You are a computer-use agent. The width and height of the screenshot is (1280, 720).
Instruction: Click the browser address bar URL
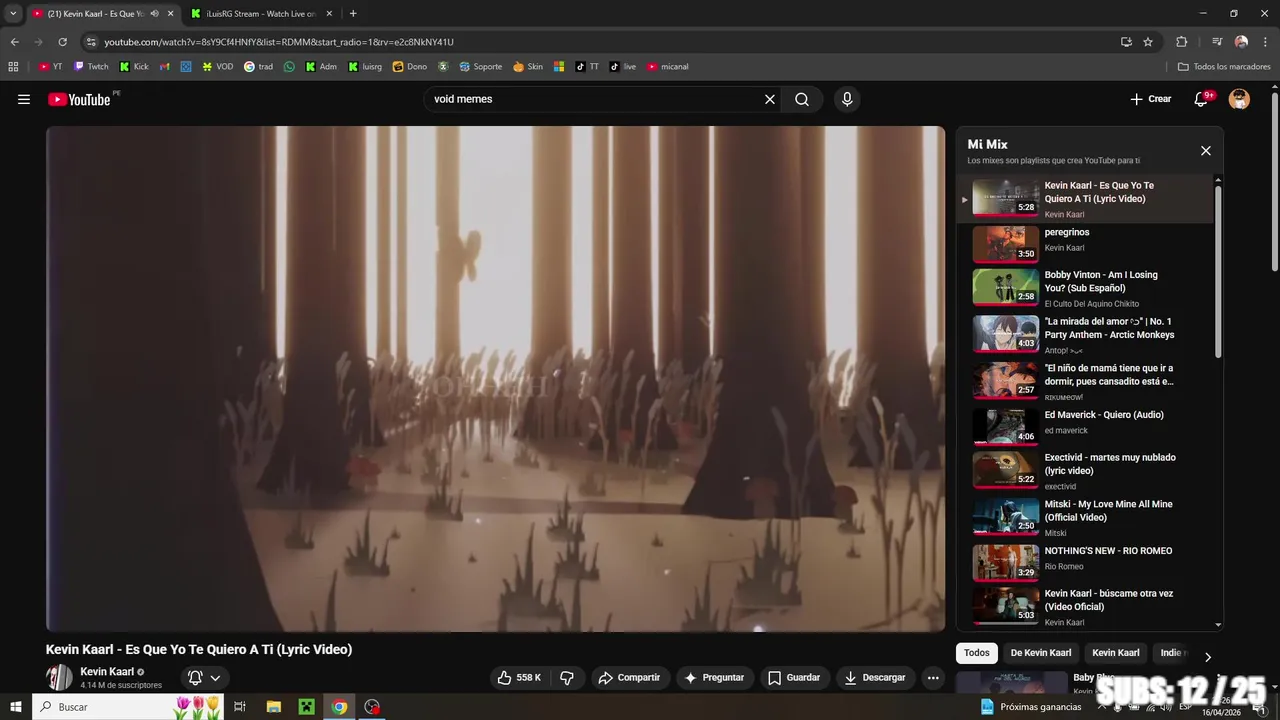[279, 42]
